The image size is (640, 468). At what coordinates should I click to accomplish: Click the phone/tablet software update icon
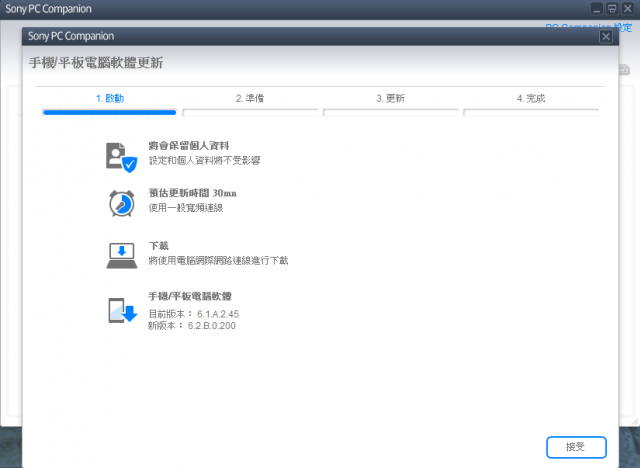[x=121, y=311]
